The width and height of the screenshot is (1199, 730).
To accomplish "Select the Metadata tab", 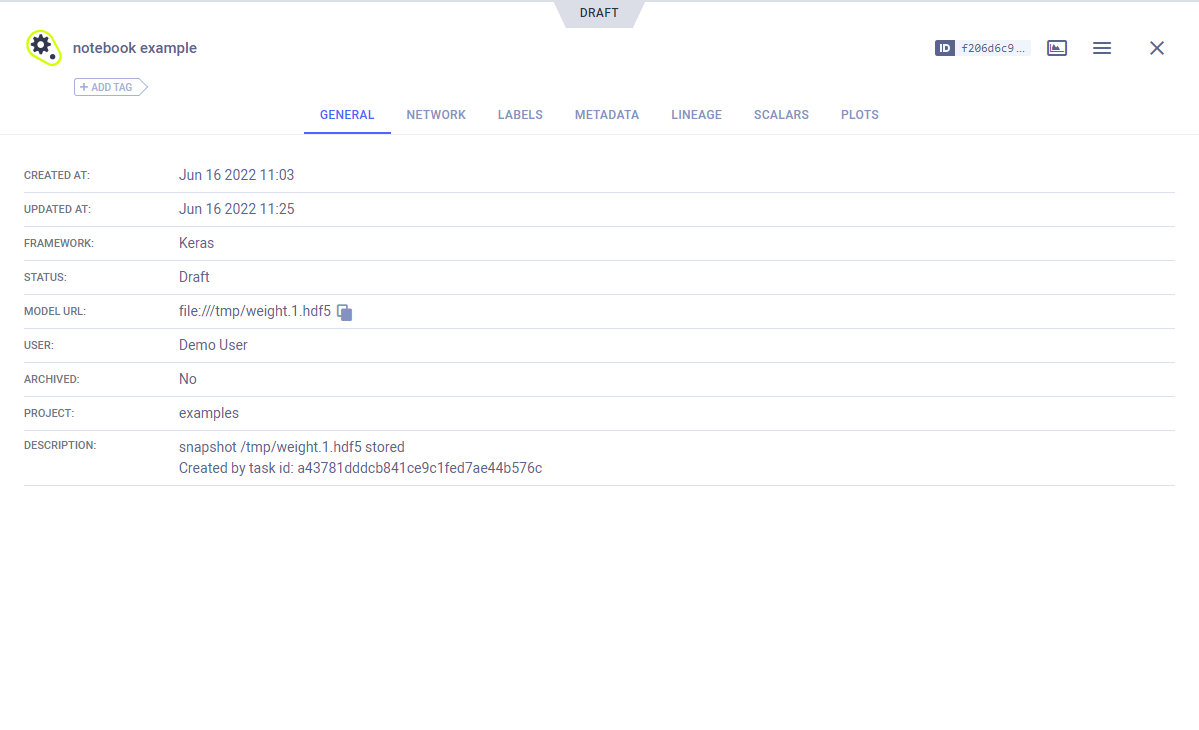I will (x=607, y=115).
